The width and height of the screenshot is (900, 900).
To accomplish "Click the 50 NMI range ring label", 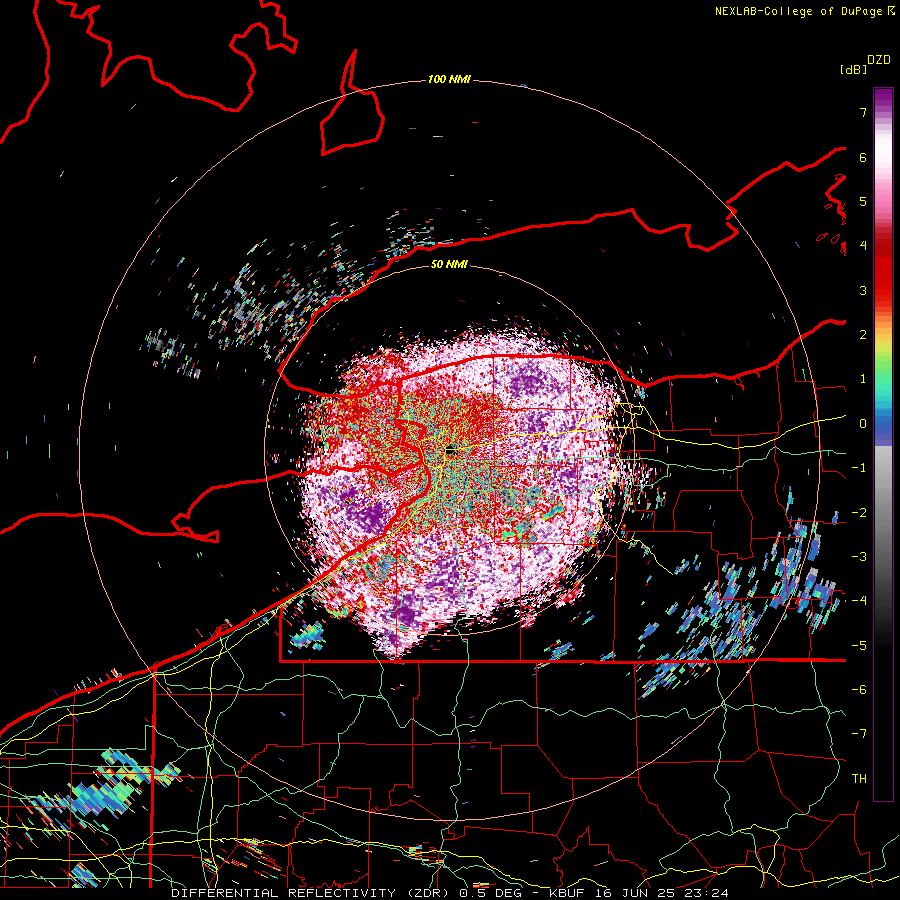I will pyautogui.click(x=449, y=264).
